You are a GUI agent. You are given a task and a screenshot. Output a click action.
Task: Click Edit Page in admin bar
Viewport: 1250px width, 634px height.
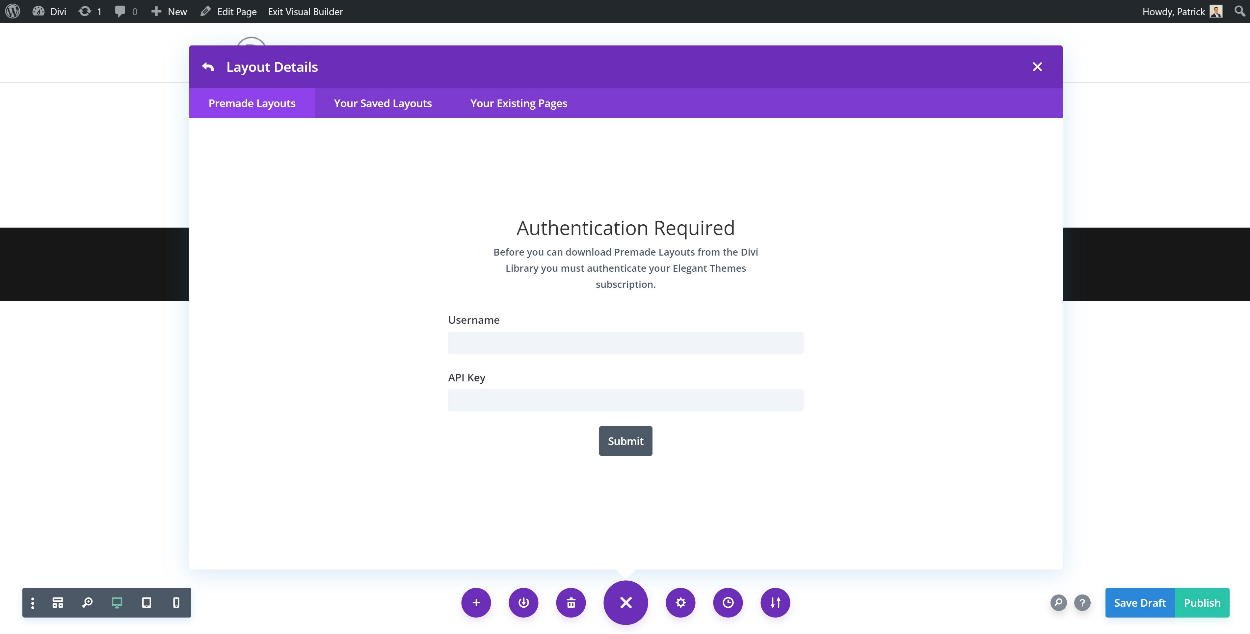(228, 11)
